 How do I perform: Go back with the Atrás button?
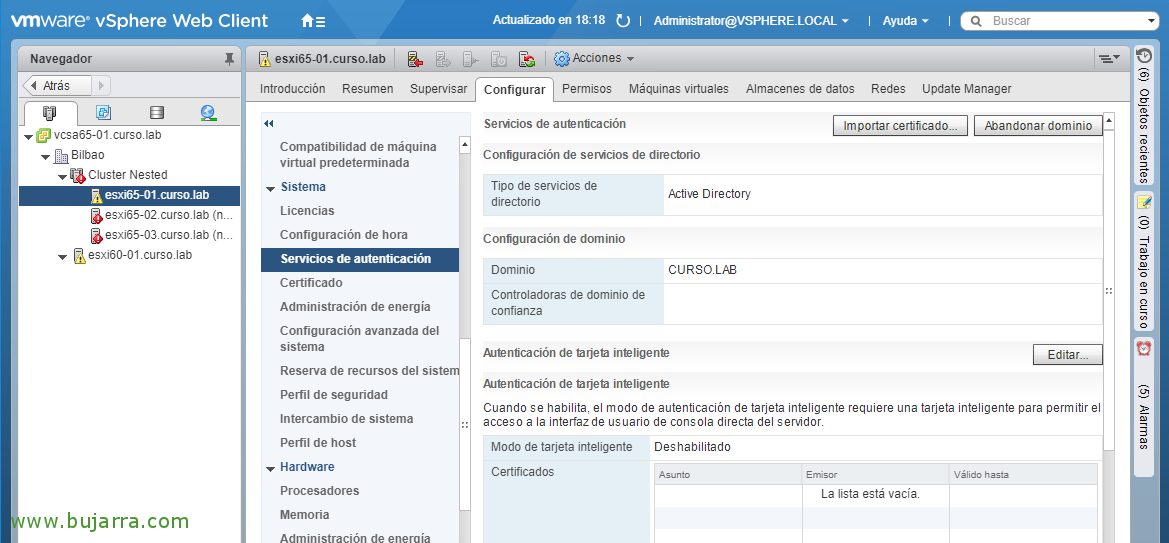(57, 85)
